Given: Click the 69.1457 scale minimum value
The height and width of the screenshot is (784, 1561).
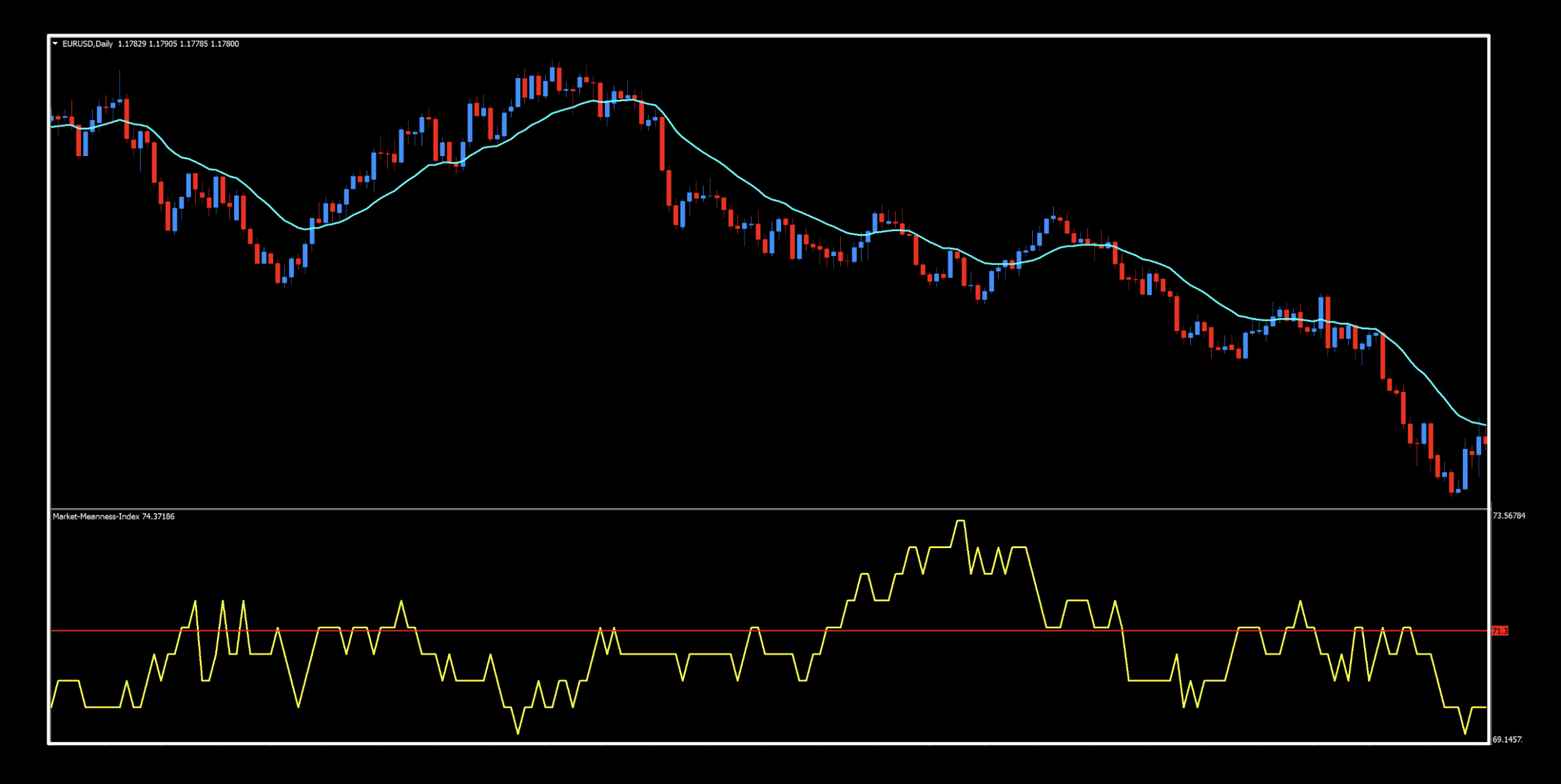Looking at the screenshot, I should click(x=1507, y=739).
